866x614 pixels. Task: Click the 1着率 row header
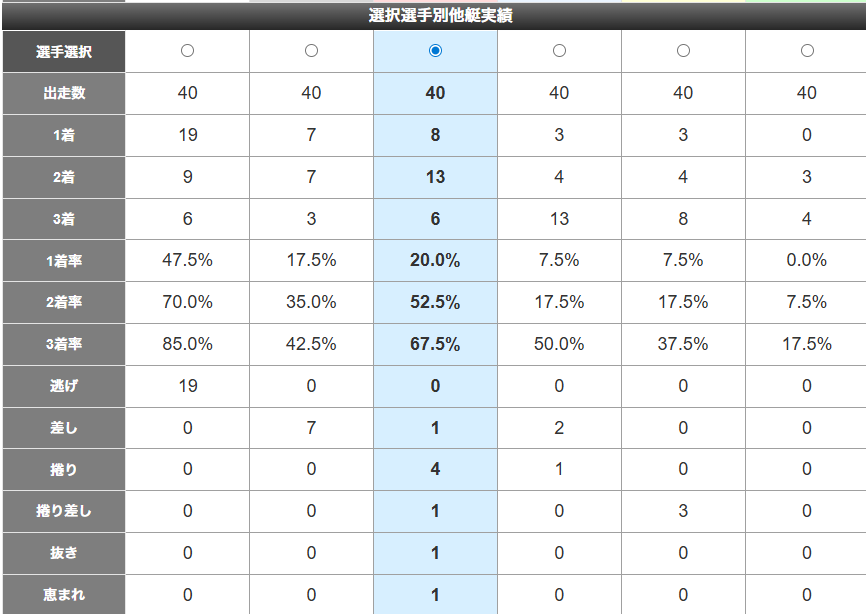(64, 261)
